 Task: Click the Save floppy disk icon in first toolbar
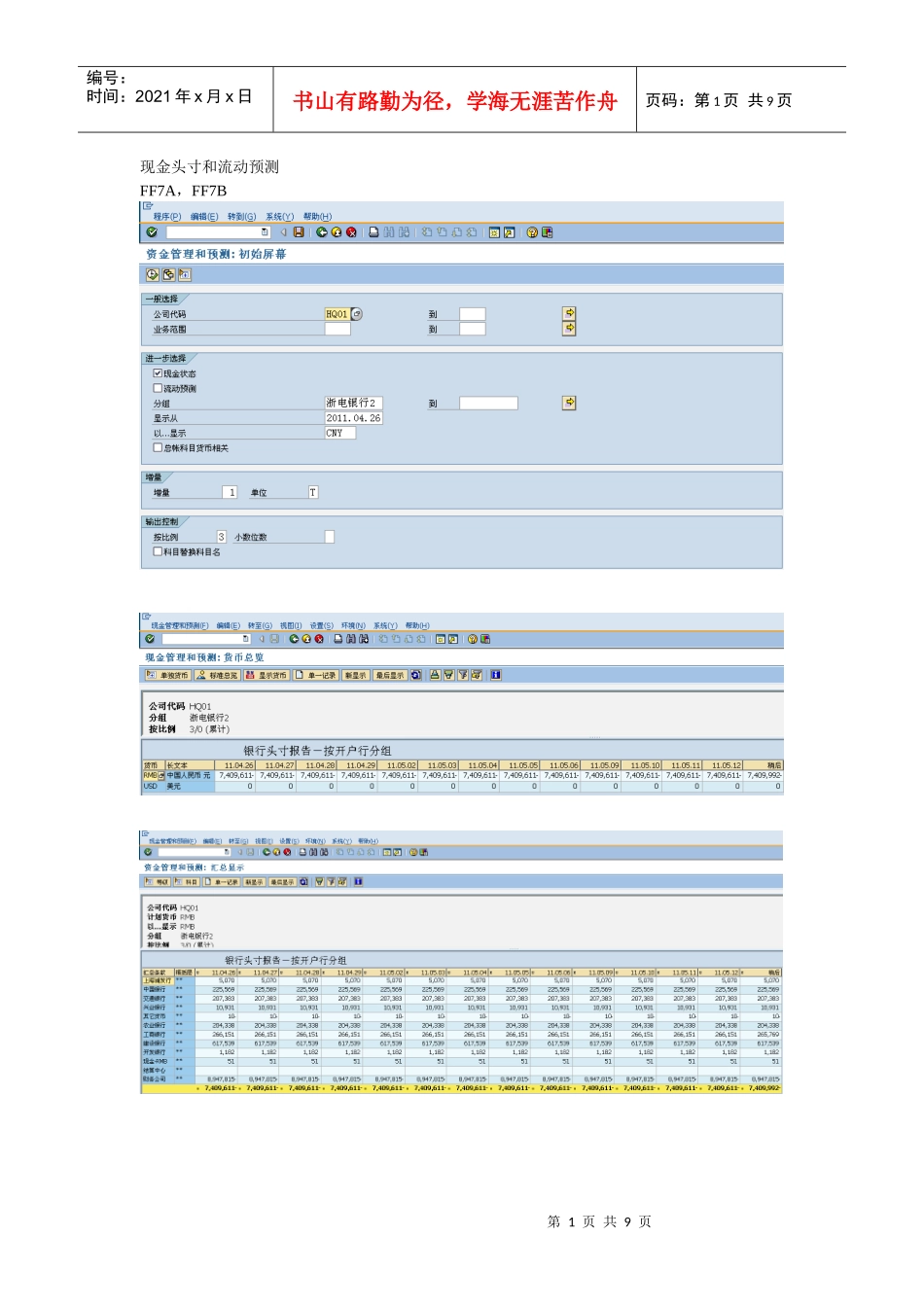[x=299, y=232]
